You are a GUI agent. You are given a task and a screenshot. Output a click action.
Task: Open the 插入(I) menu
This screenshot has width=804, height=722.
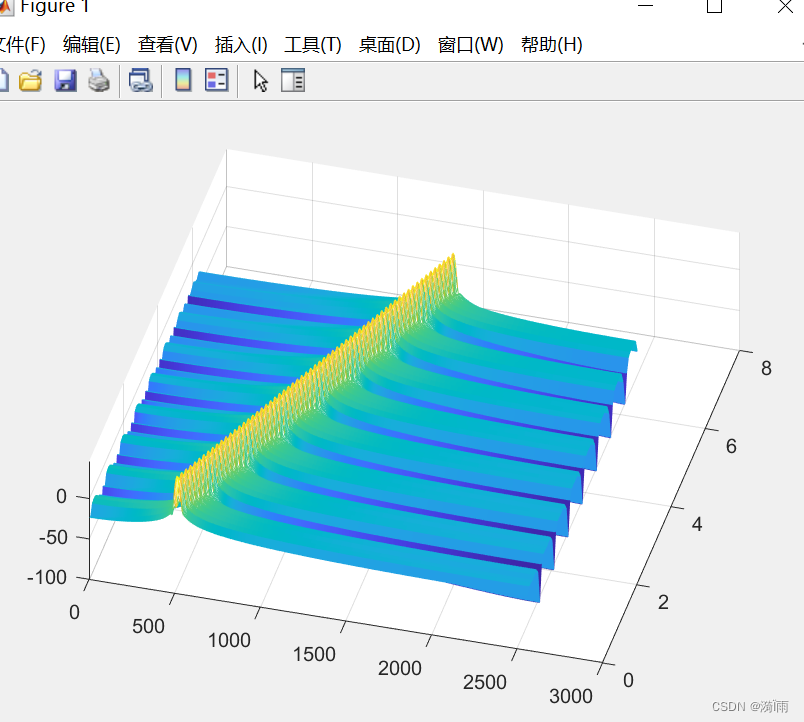[239, 44]
